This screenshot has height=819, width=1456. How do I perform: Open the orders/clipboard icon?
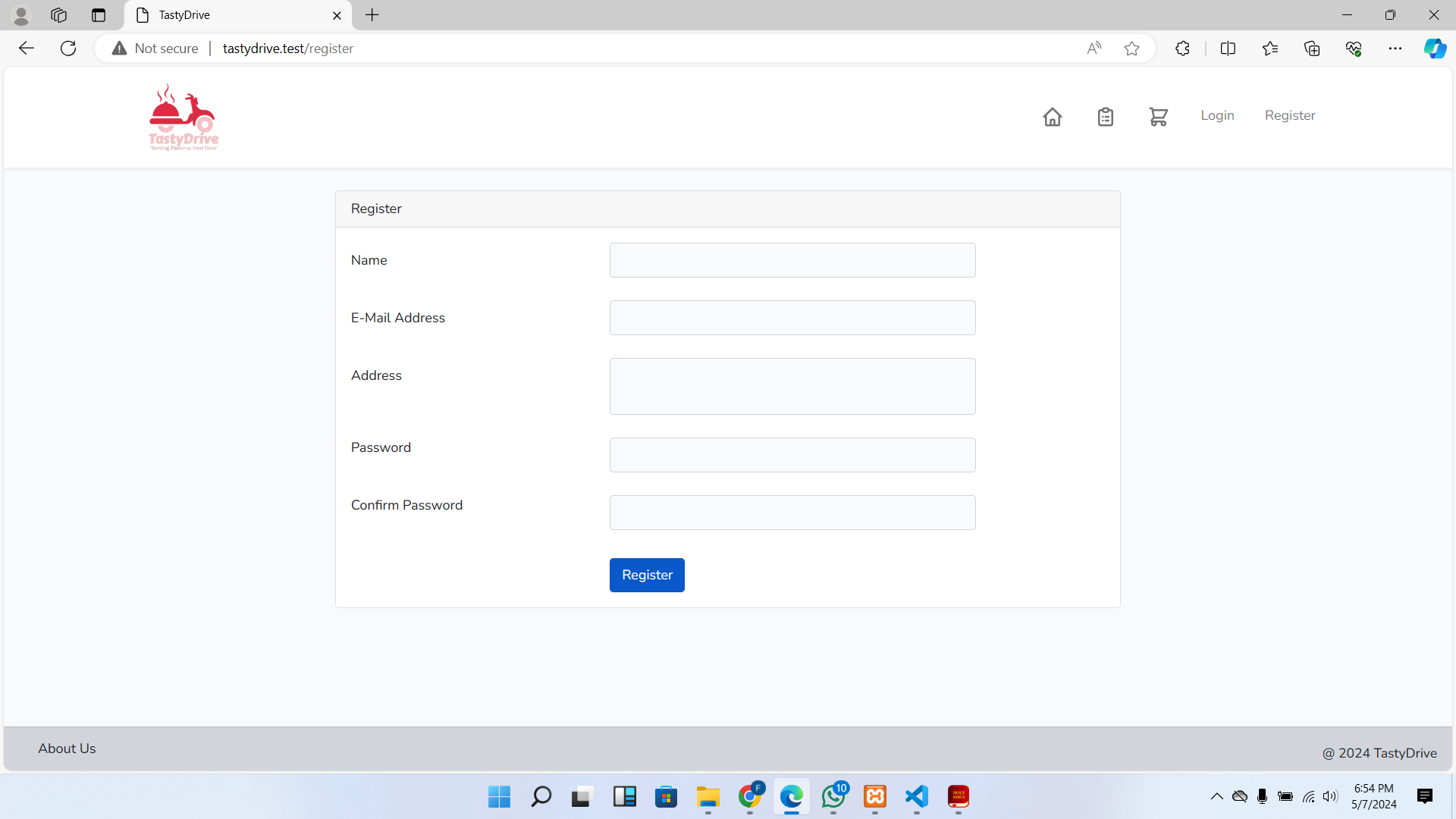1106,117
